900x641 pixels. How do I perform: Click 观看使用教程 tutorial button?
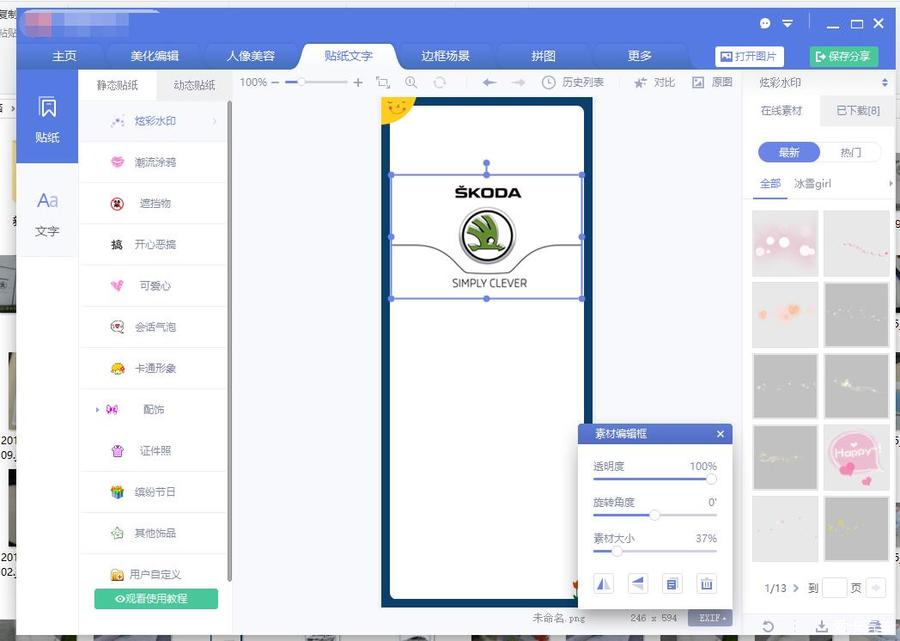(156, 599)
